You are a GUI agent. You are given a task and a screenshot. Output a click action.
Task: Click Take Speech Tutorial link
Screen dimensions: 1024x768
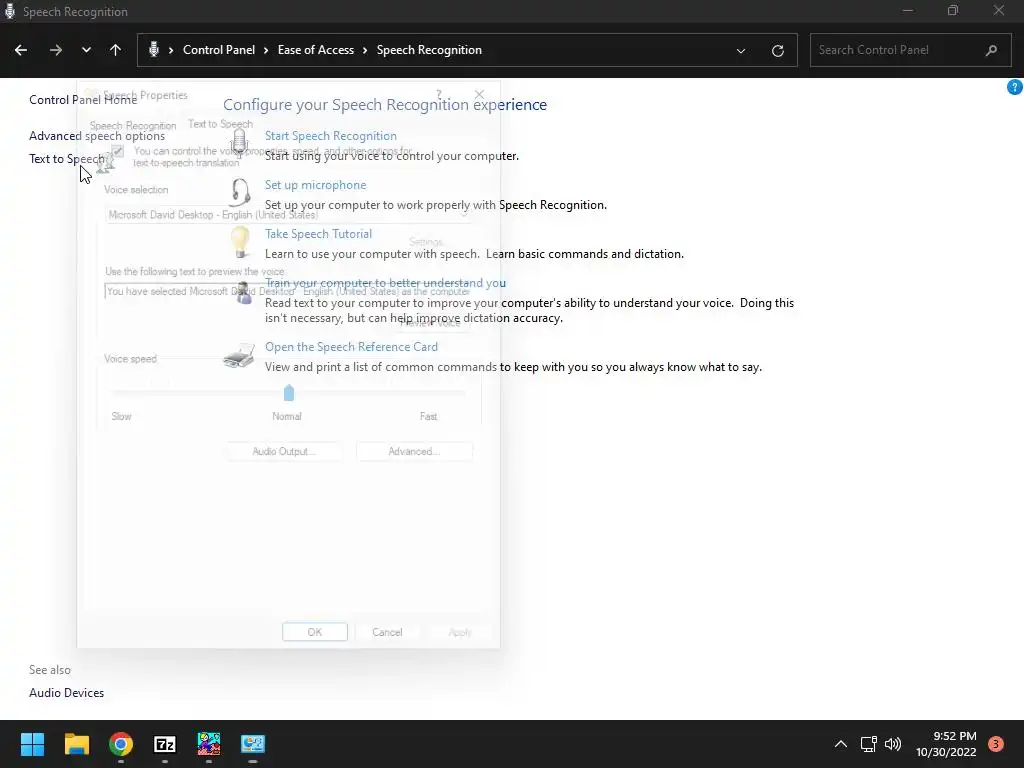(x=318, y=234)
